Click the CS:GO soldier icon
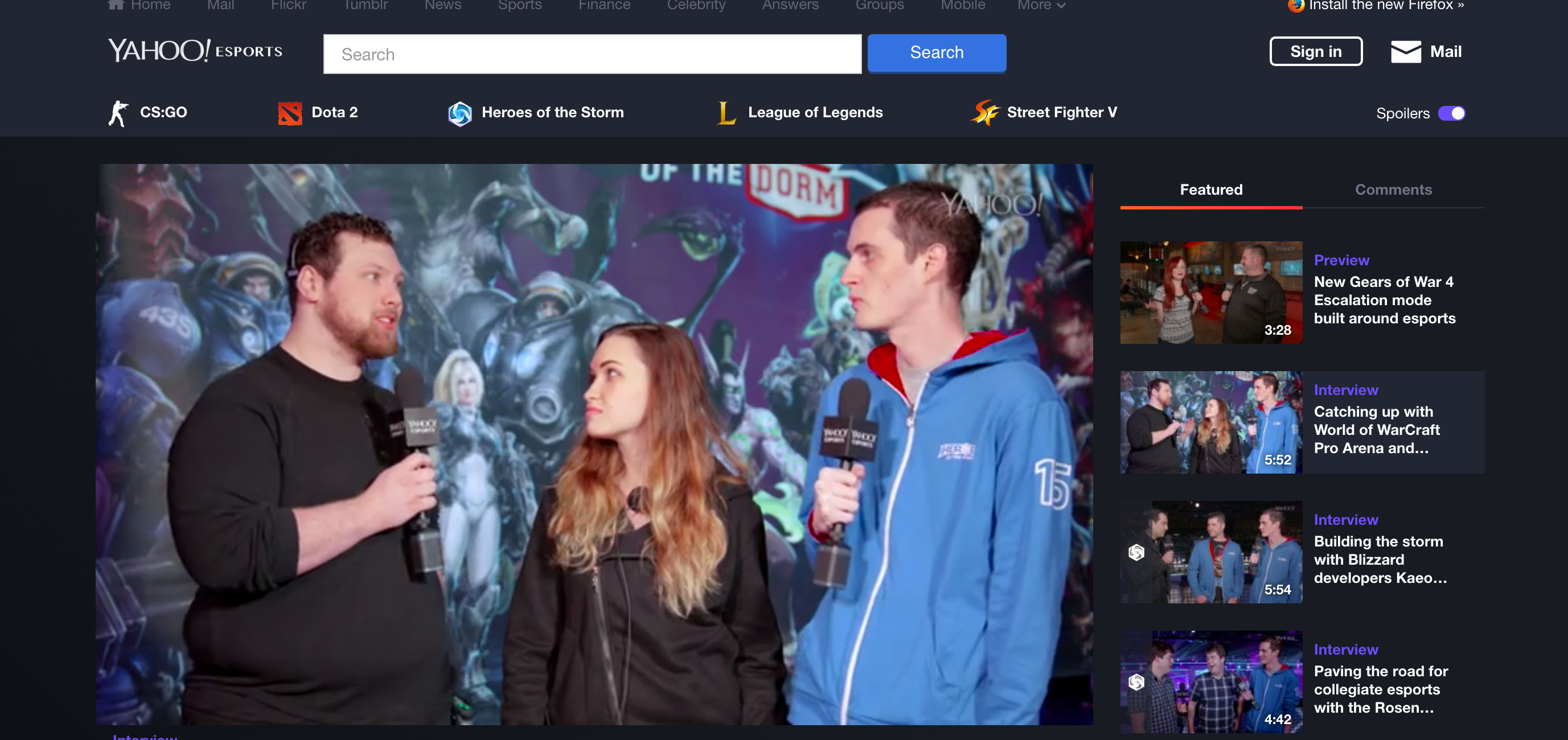Viewport: 1568px width, 740px height. click(118, 113)
